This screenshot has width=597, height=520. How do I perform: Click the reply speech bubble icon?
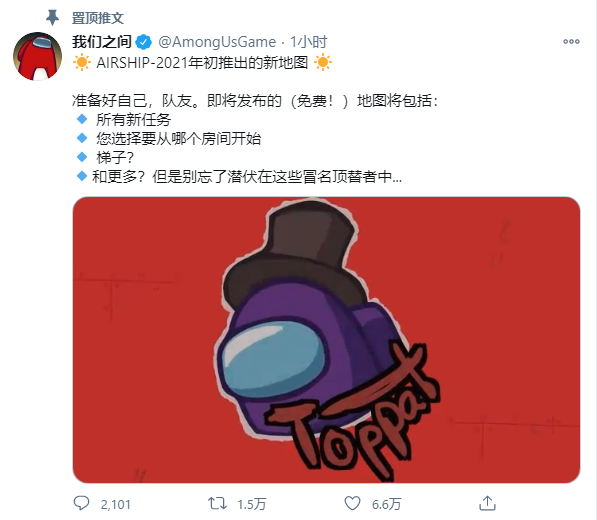81,503
